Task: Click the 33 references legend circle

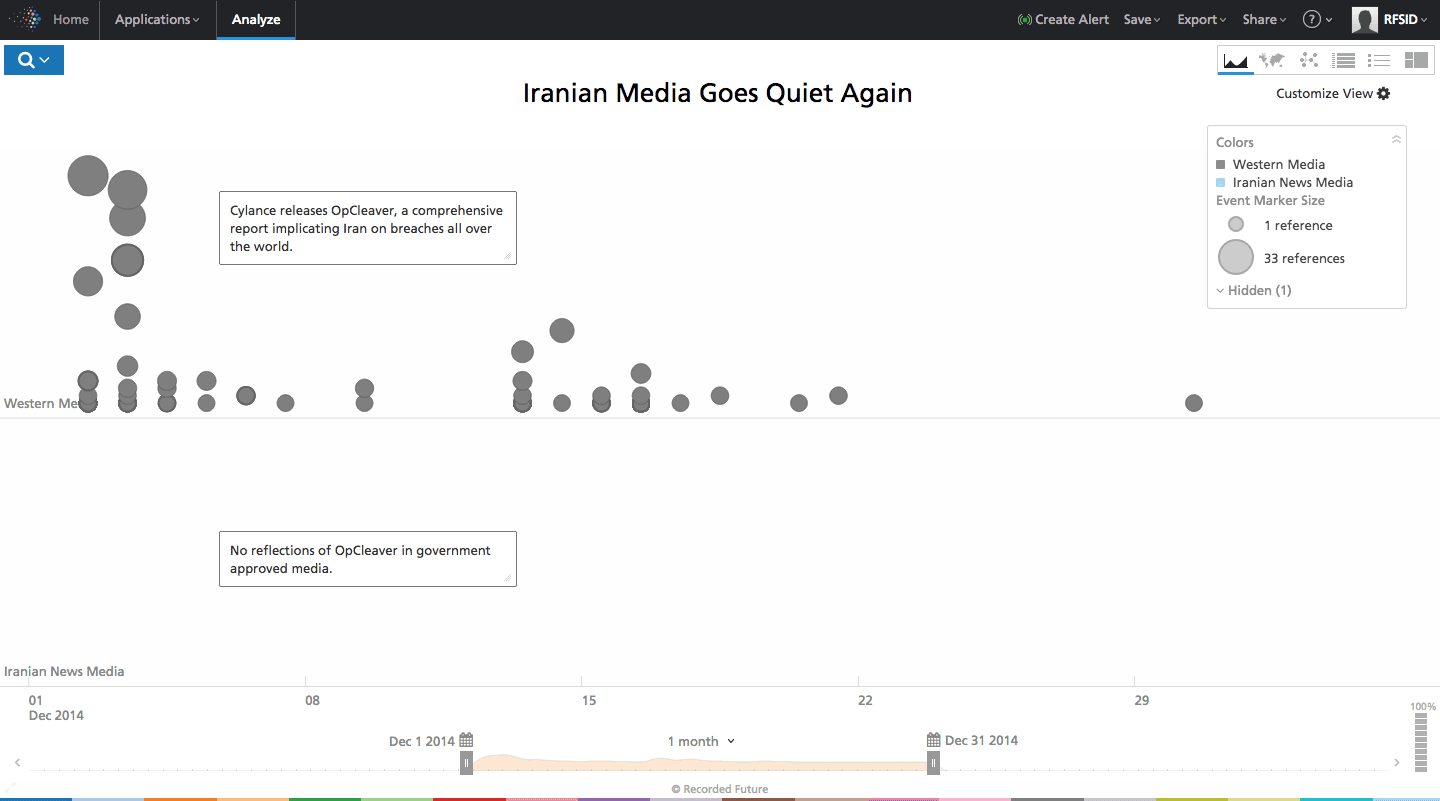Action: point(1236,257)
